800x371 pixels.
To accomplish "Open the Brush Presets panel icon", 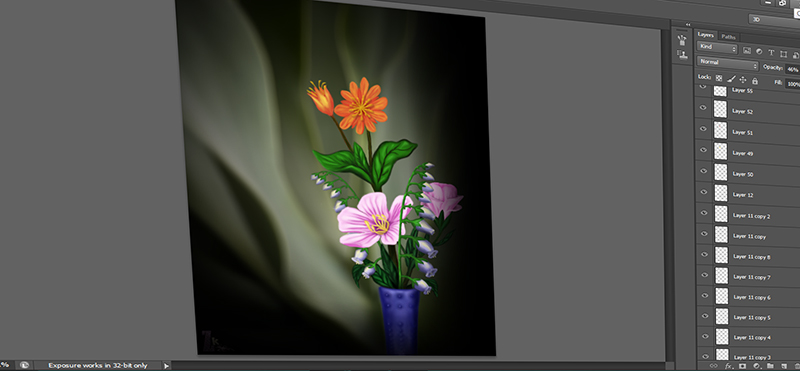I will click(682, 40).
